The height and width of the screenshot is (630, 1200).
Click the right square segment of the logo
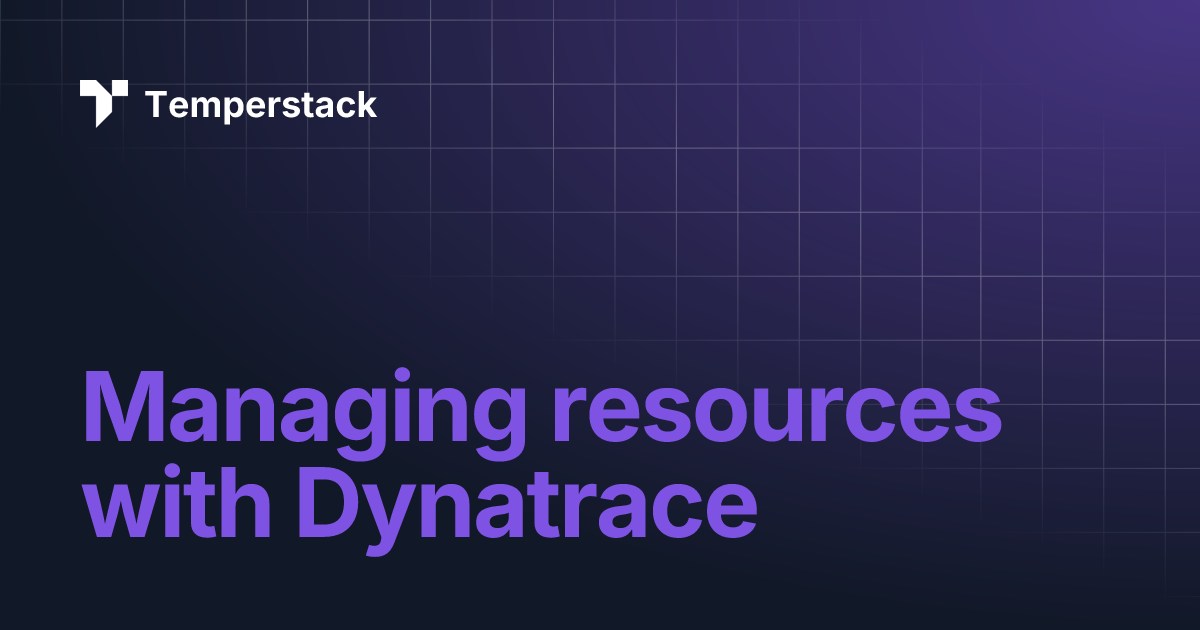click(x=119, y=89)
